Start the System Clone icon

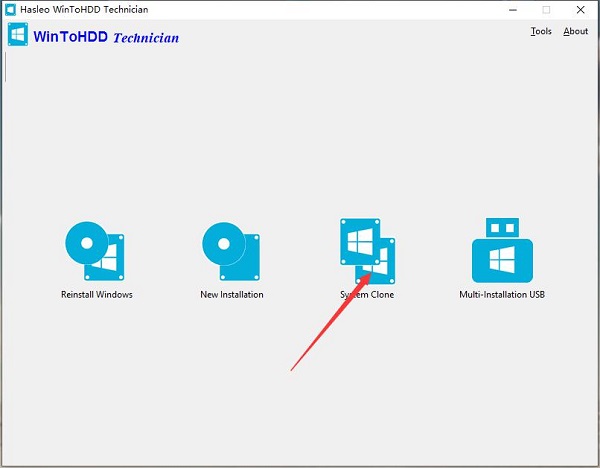[x=367, y=251]
